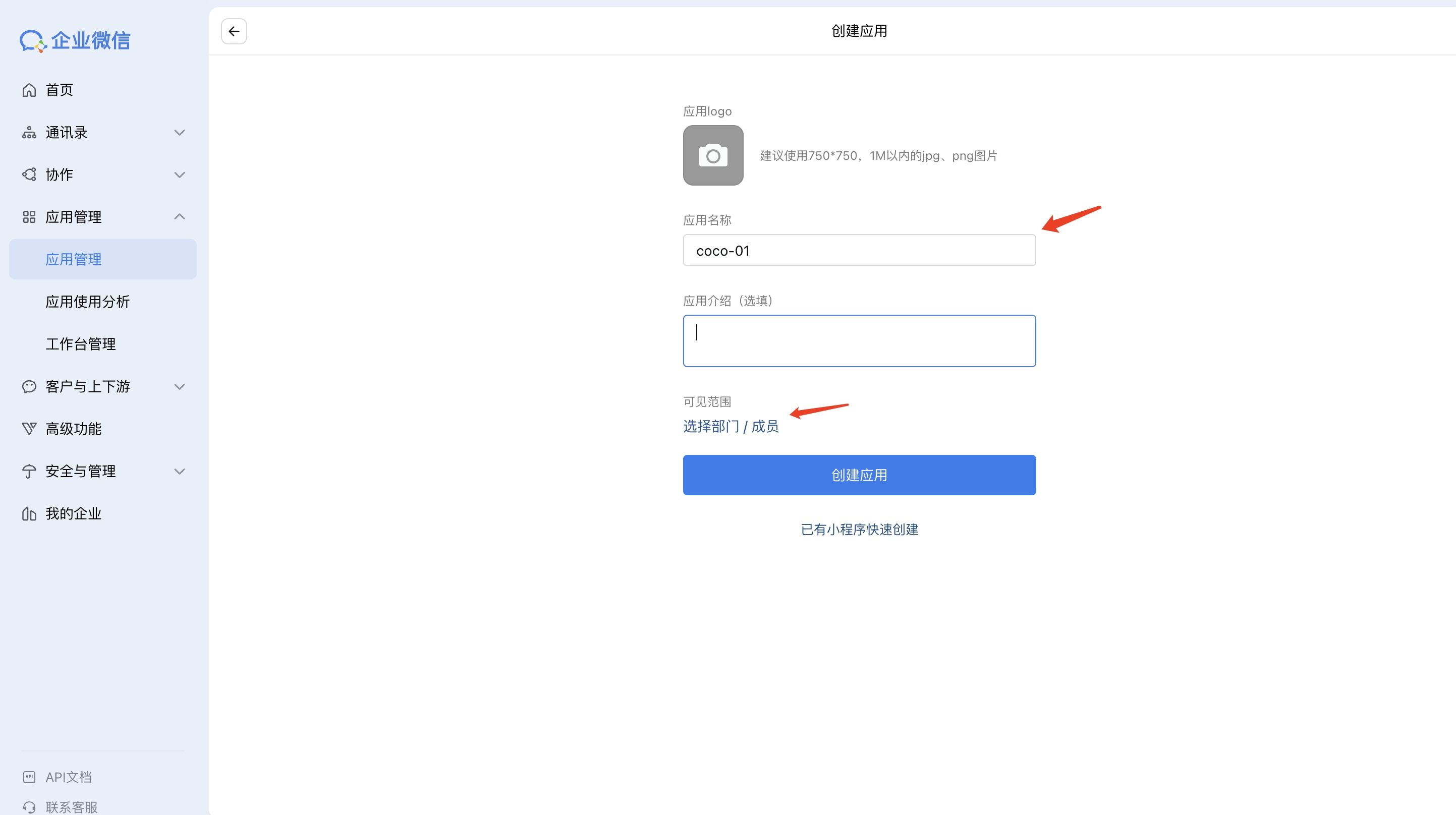1456x815 pixels.
Task: Expand the 通讯录 section
Action: click(x=180, y=132)
